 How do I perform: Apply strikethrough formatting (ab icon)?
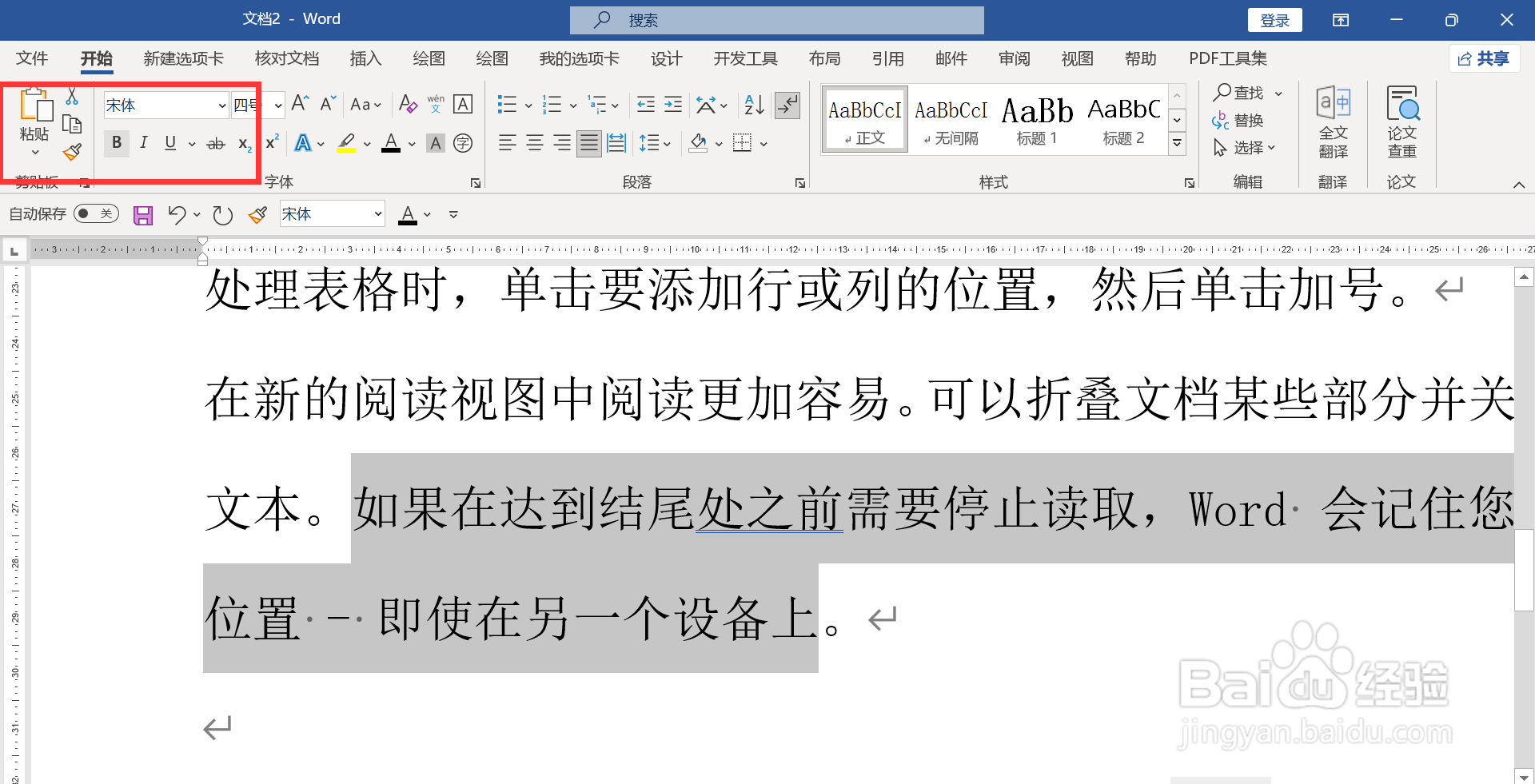click(x=216, y=144)
